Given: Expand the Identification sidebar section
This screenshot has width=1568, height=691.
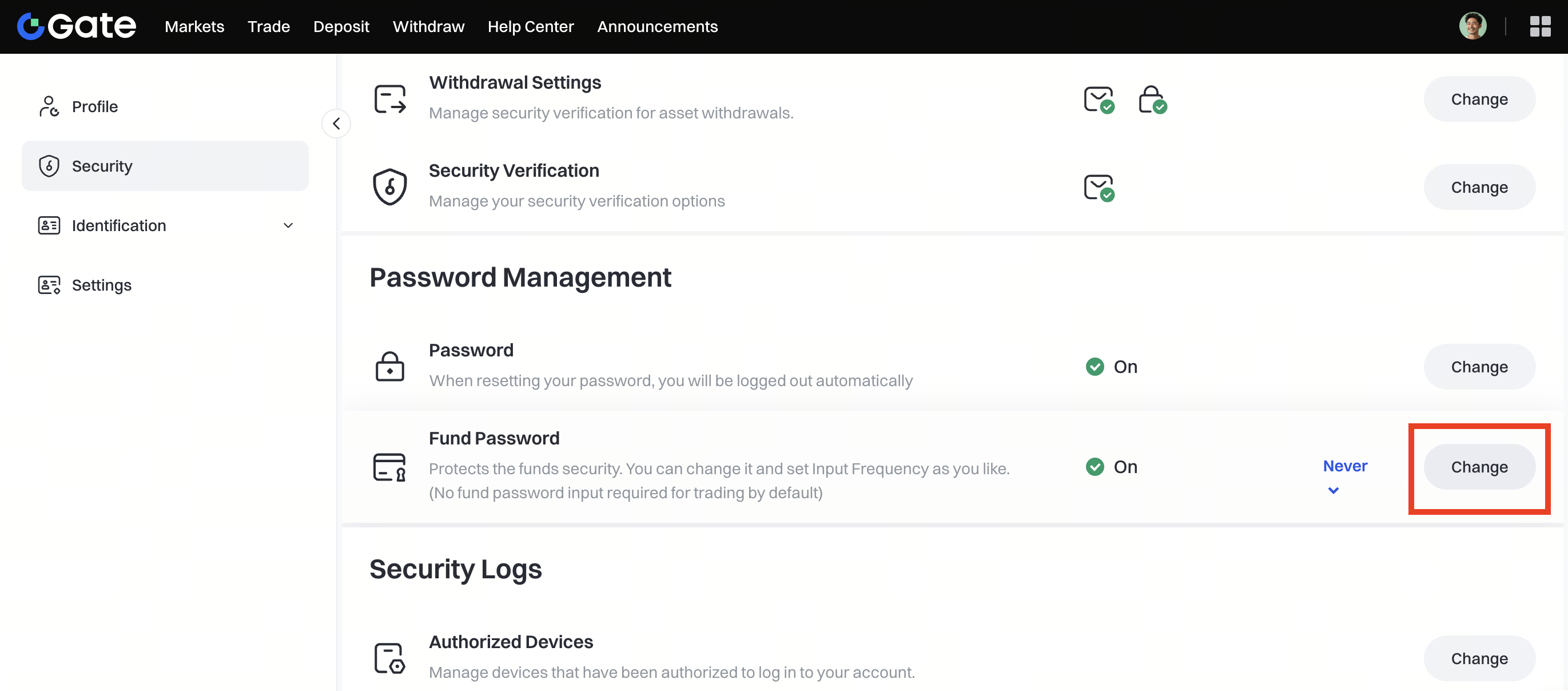Looking at the screenshot, I should coord(288,225).
